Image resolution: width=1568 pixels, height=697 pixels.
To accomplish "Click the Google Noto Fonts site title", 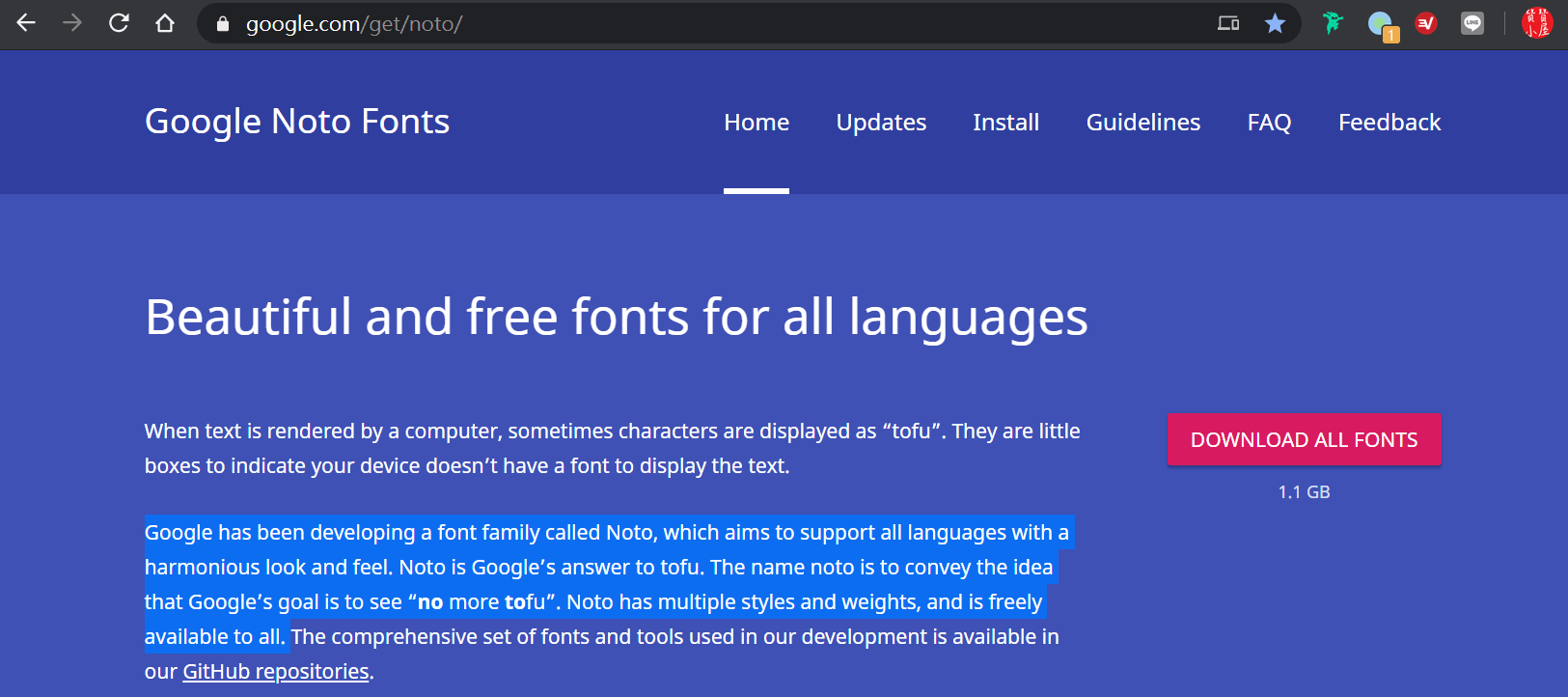I will coord(297,122).
